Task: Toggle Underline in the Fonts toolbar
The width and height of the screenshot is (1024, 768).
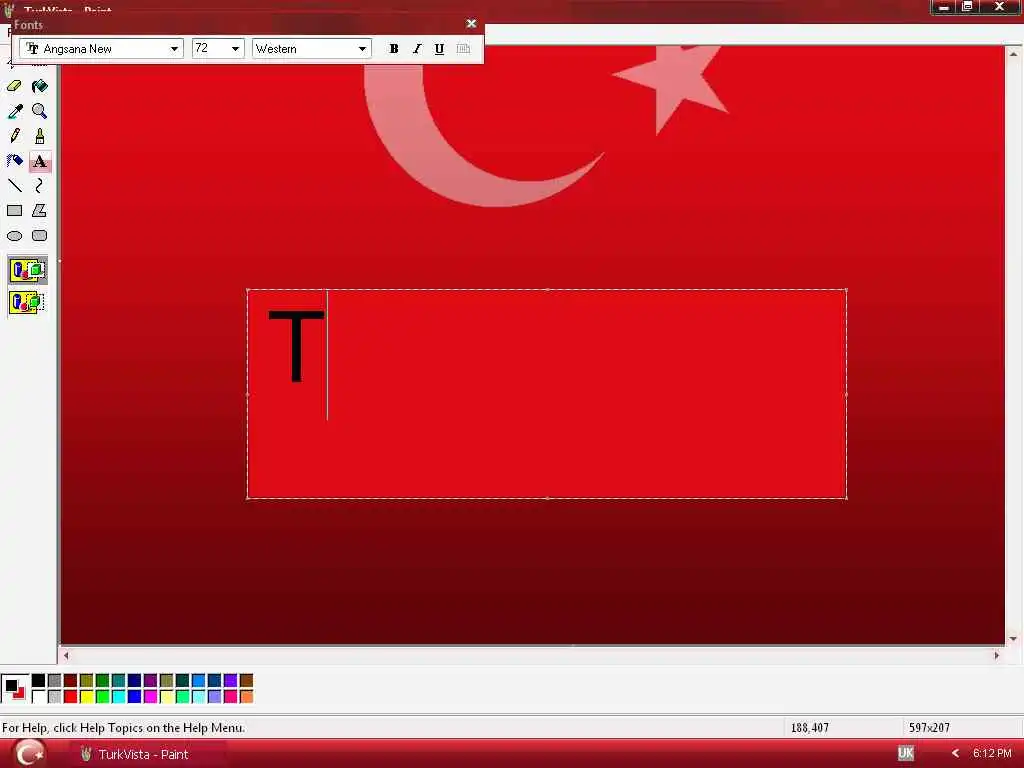Action: click(x=440, y=49)
